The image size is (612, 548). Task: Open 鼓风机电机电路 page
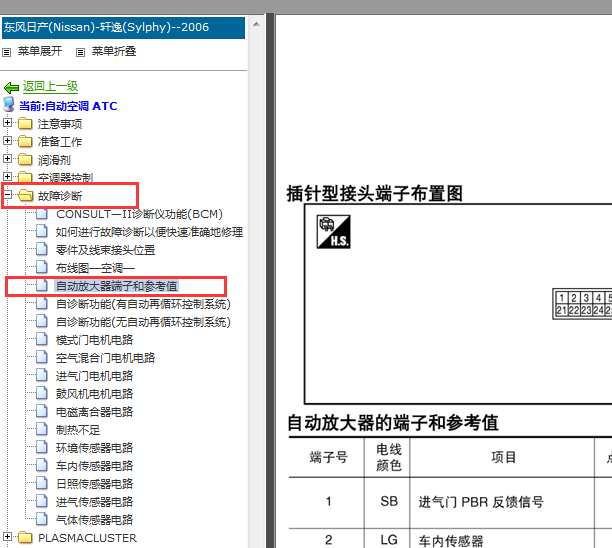pos(94,393)
